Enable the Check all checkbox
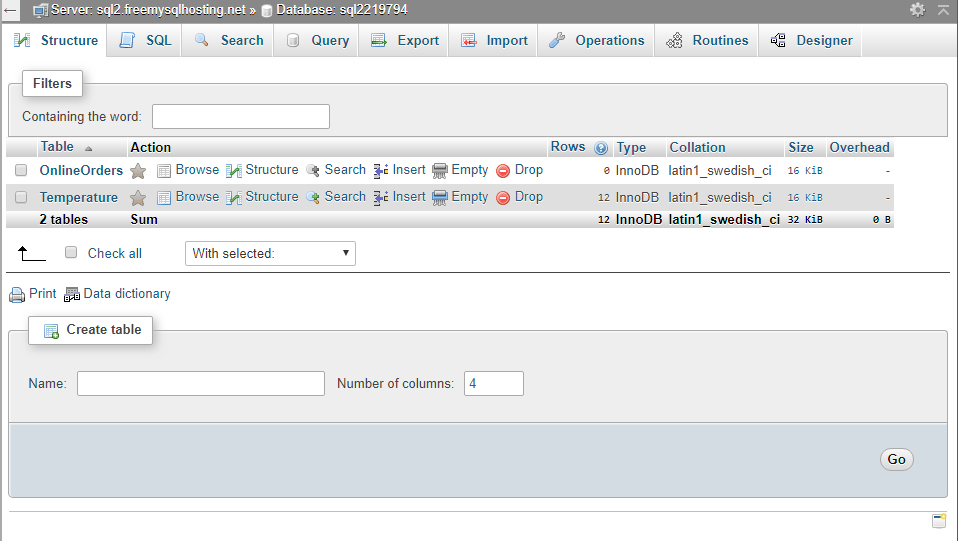958x541 pixels. click(71, 252)
